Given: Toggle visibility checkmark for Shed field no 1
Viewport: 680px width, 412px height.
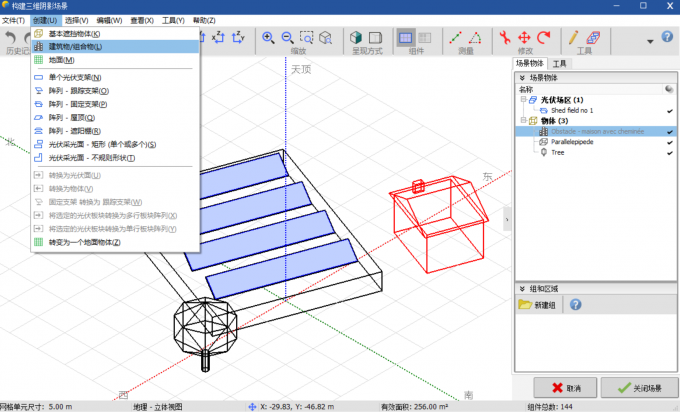Looking at the screenshot, I should pyautogui.click(x=670, y=110).
